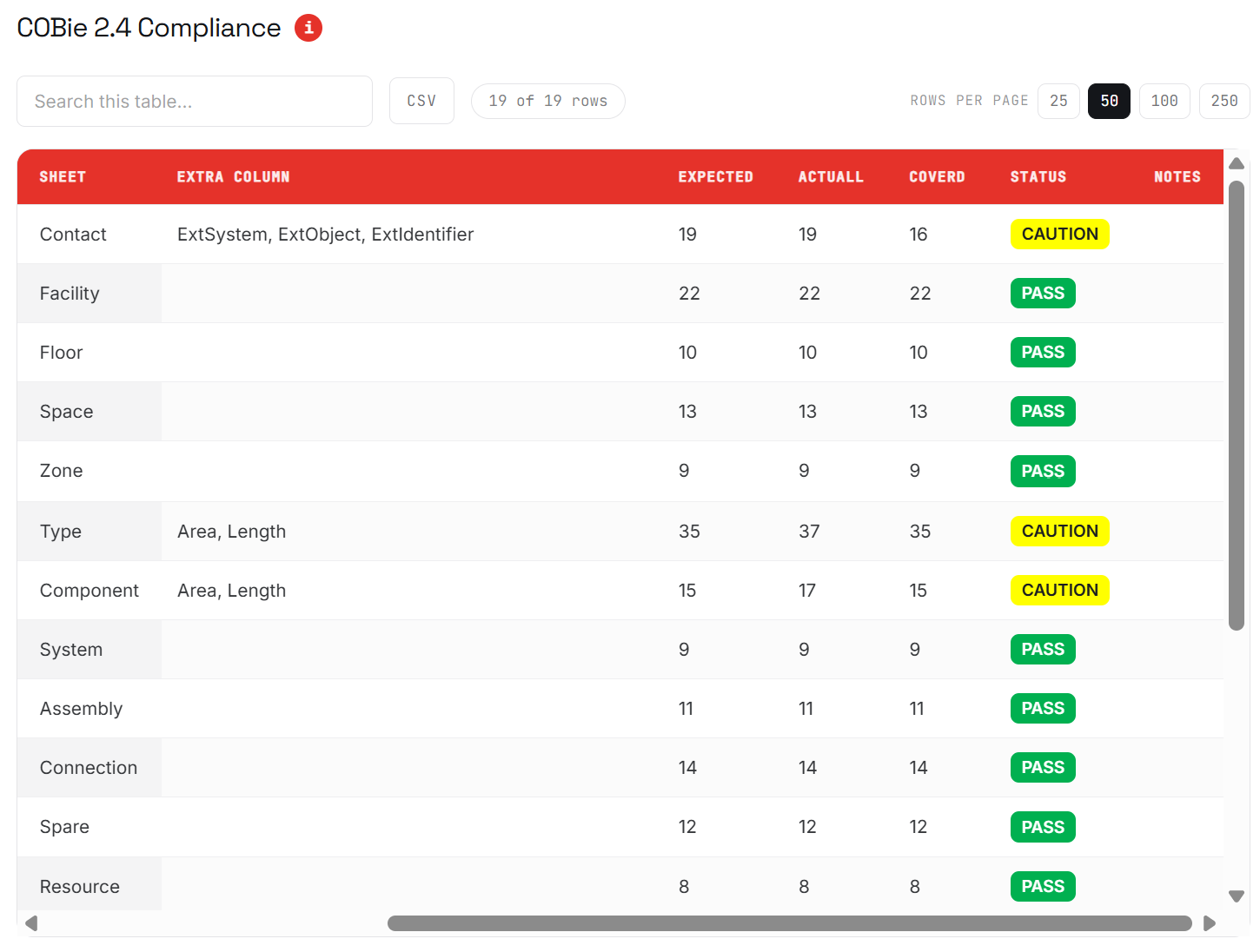Viewport: 1260px width, 952px height.
Task: Click the PASS badge in Space row
Action: (x=1043, y=411)
